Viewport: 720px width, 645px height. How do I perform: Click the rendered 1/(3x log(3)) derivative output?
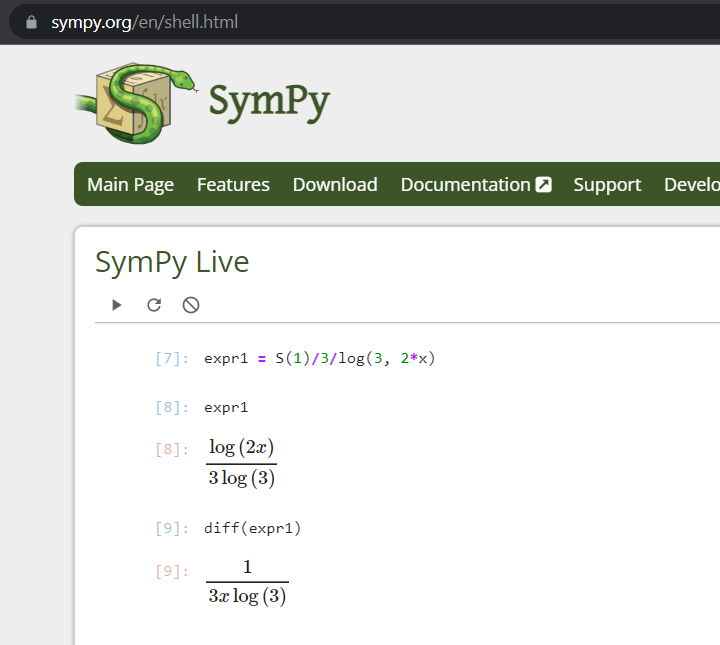(247, 583)
